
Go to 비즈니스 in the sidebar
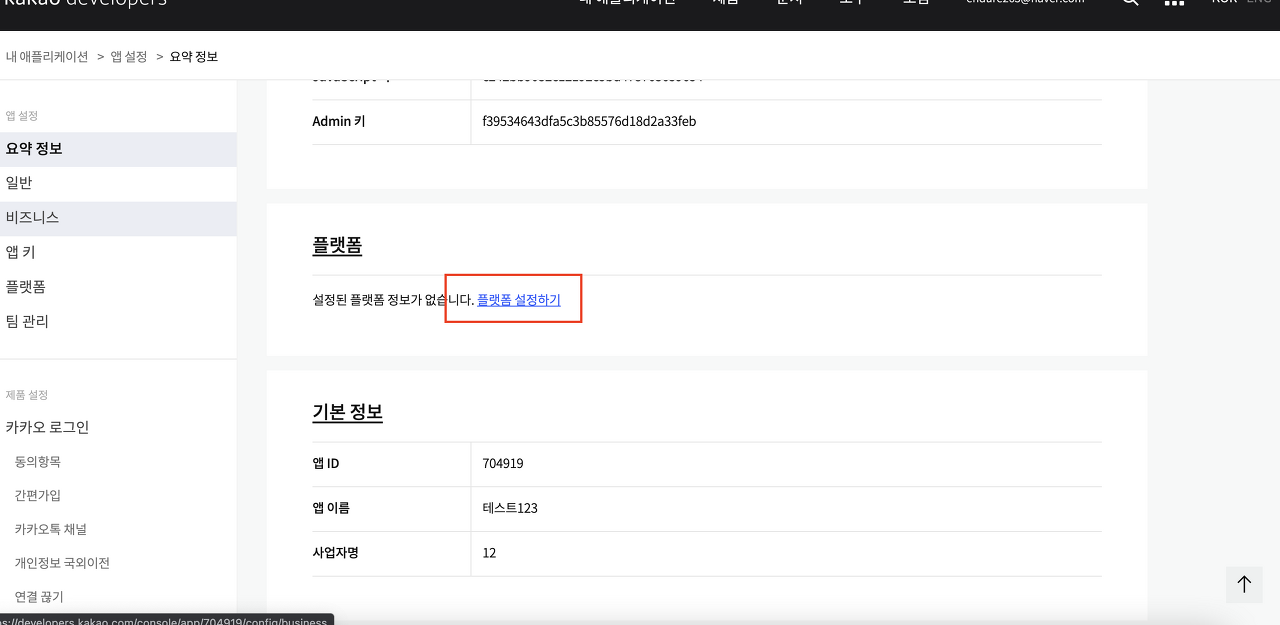(32, 218)
